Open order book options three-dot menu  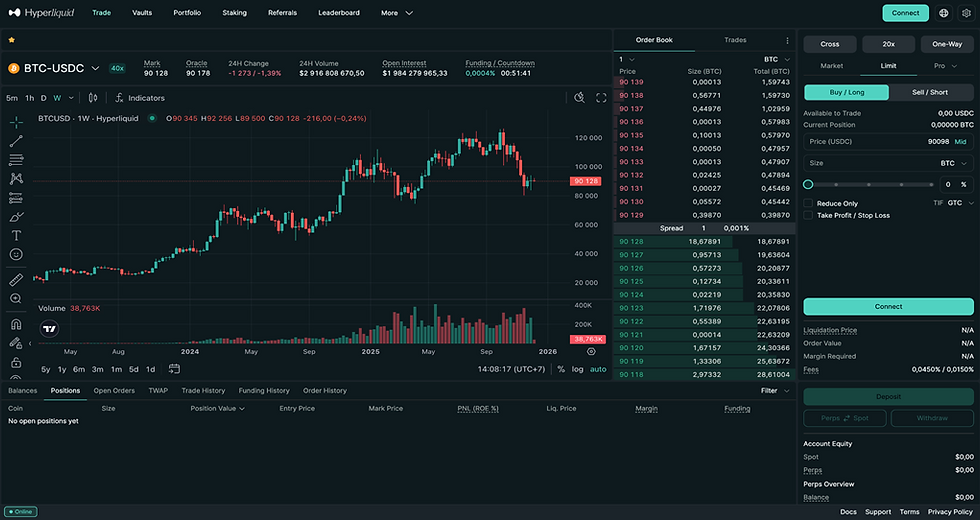(x=787, y=41)
